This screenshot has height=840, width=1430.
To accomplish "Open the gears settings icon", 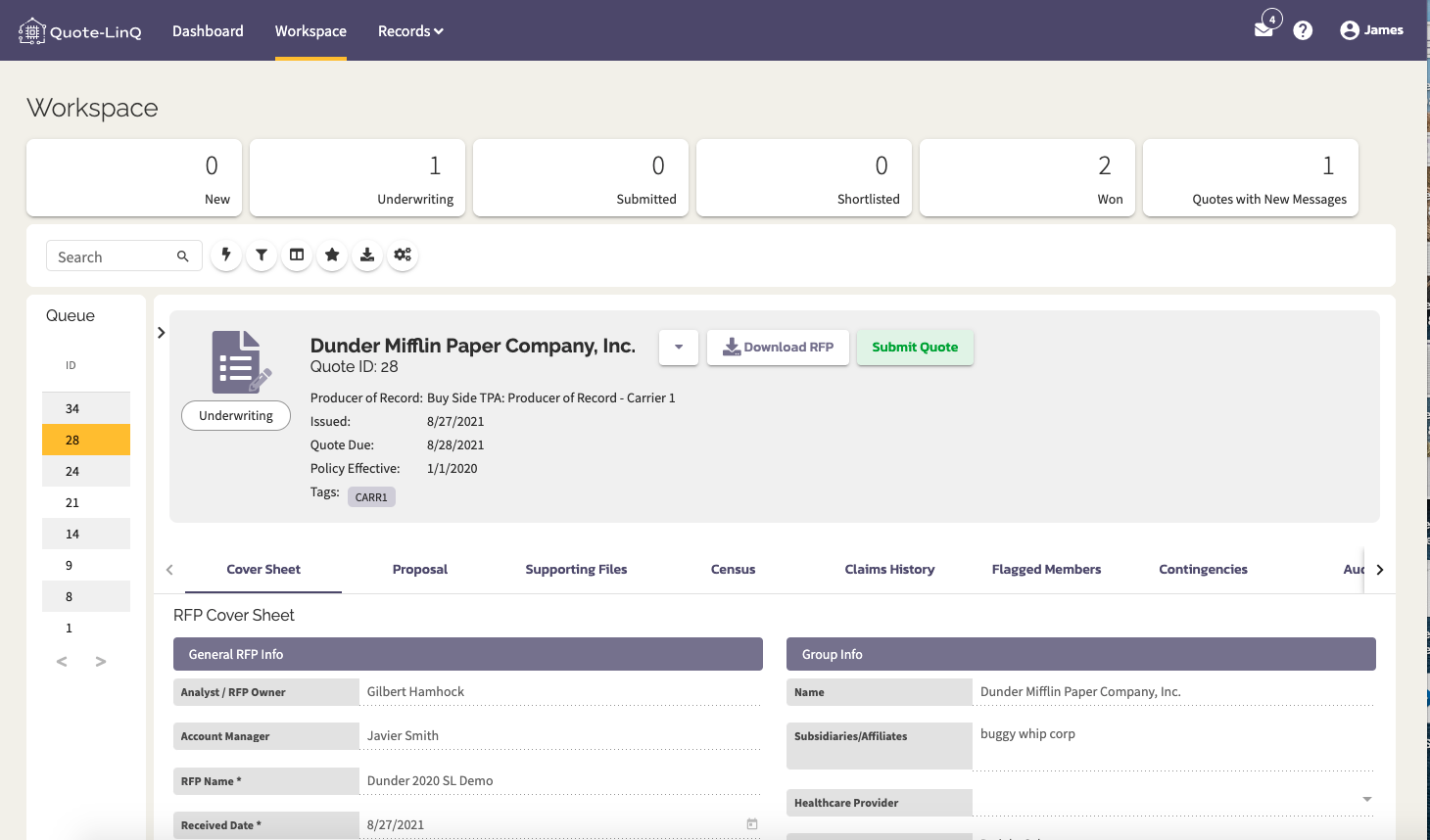I will click(403, 255).
